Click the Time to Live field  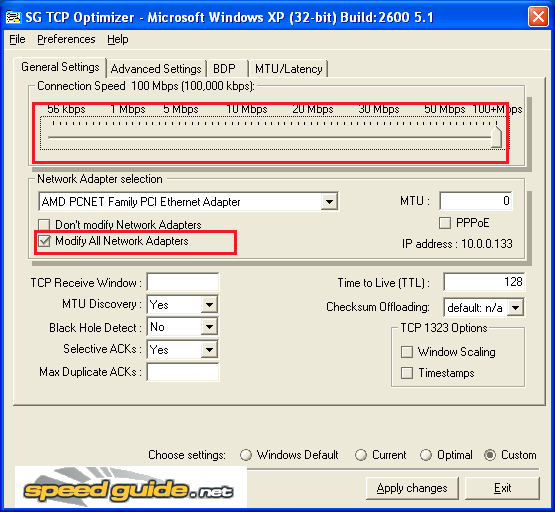point(484,282)
